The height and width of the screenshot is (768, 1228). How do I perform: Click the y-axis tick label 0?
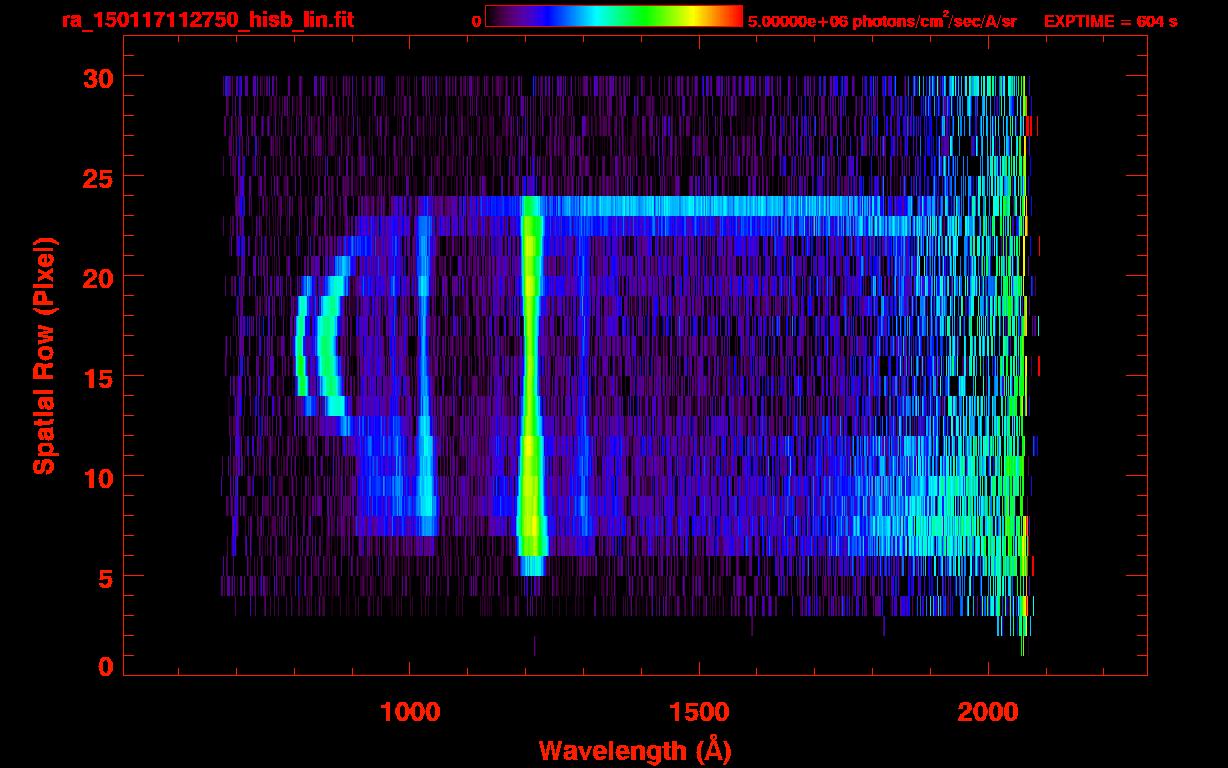click(105, 666)
